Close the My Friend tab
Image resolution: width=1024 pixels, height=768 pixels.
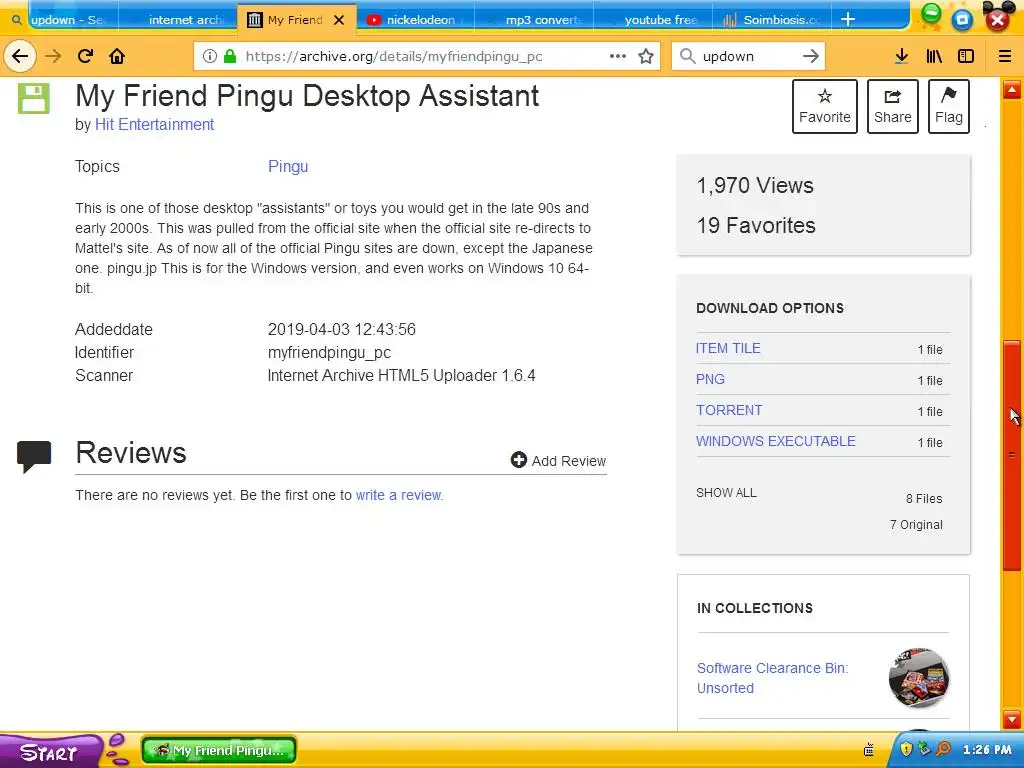[339, 20]
